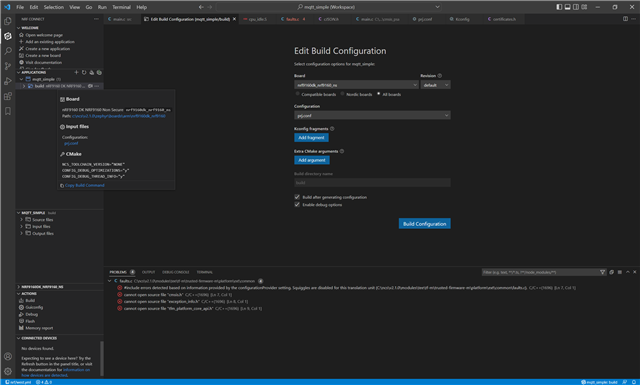Click the Add fragment button
The image size is (640, 385).
(311, 138)
